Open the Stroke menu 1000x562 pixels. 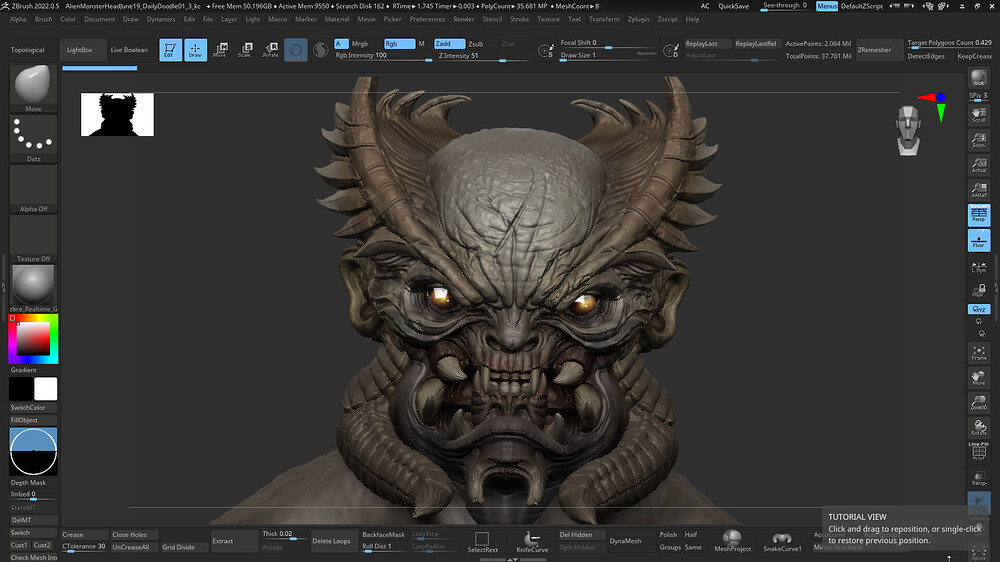[519, 19]
